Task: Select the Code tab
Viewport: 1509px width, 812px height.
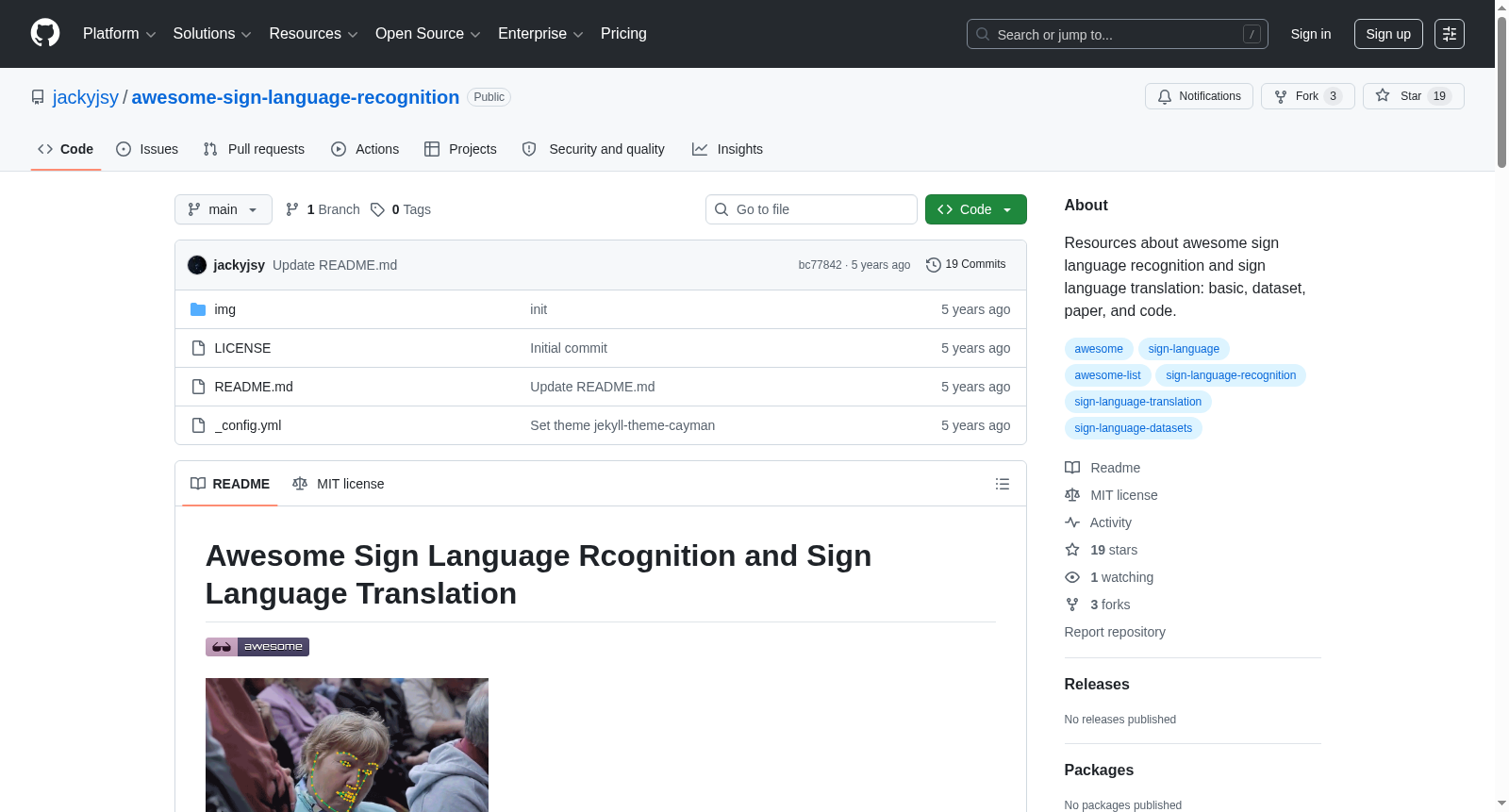Action: tap(66, 149)
